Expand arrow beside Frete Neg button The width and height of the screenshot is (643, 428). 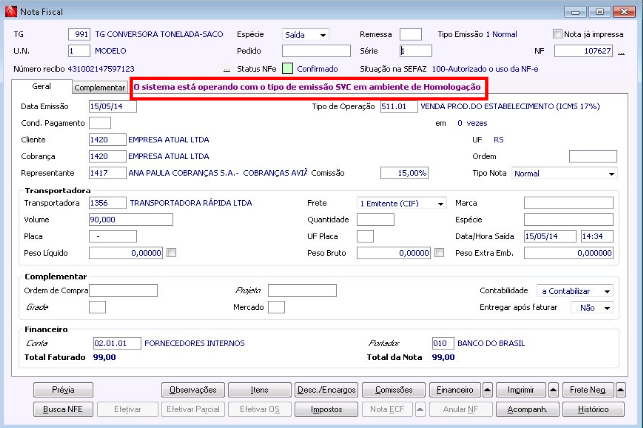tap(621, 390)
